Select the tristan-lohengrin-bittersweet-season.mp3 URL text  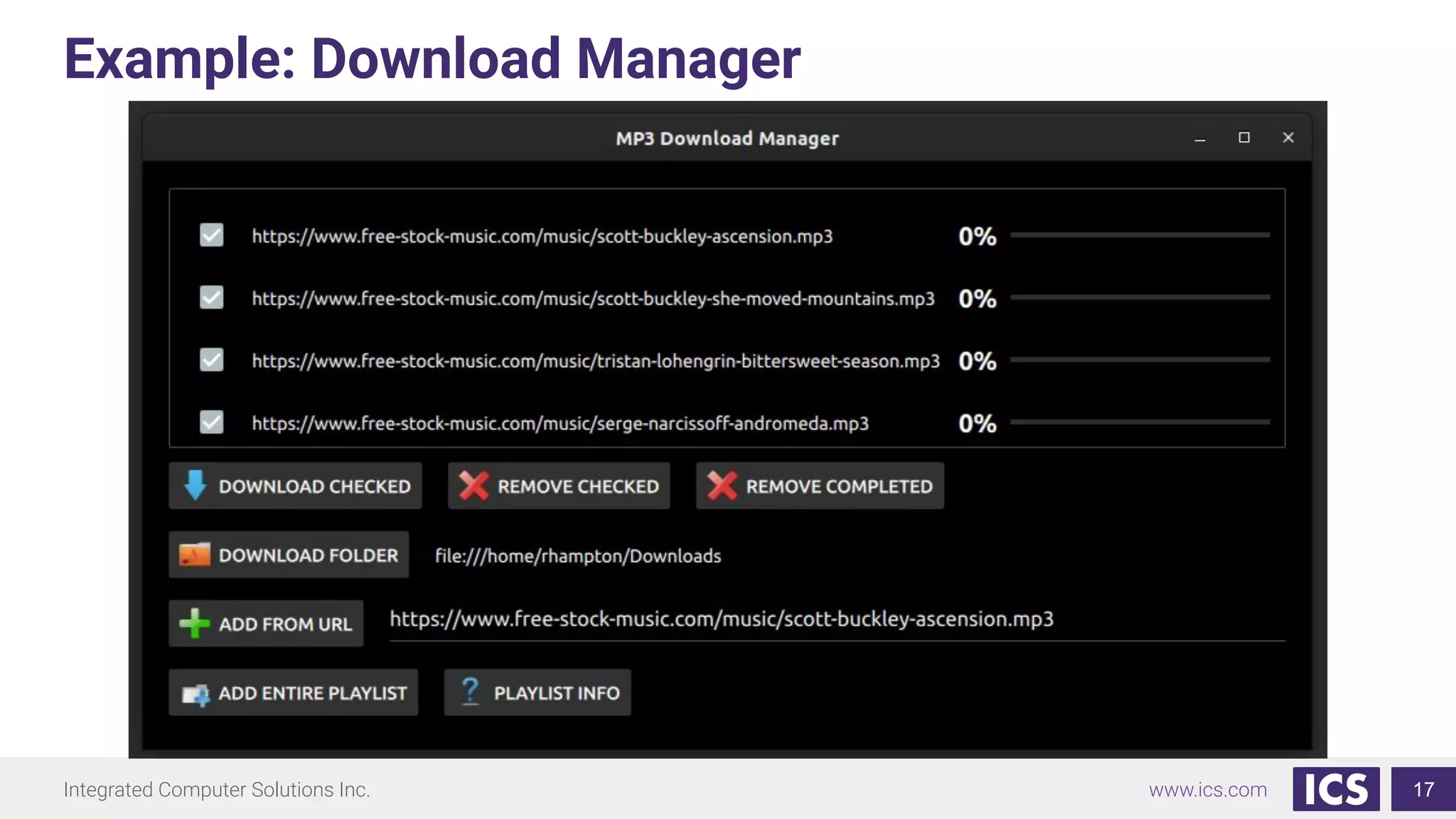[x=596, y=361]
